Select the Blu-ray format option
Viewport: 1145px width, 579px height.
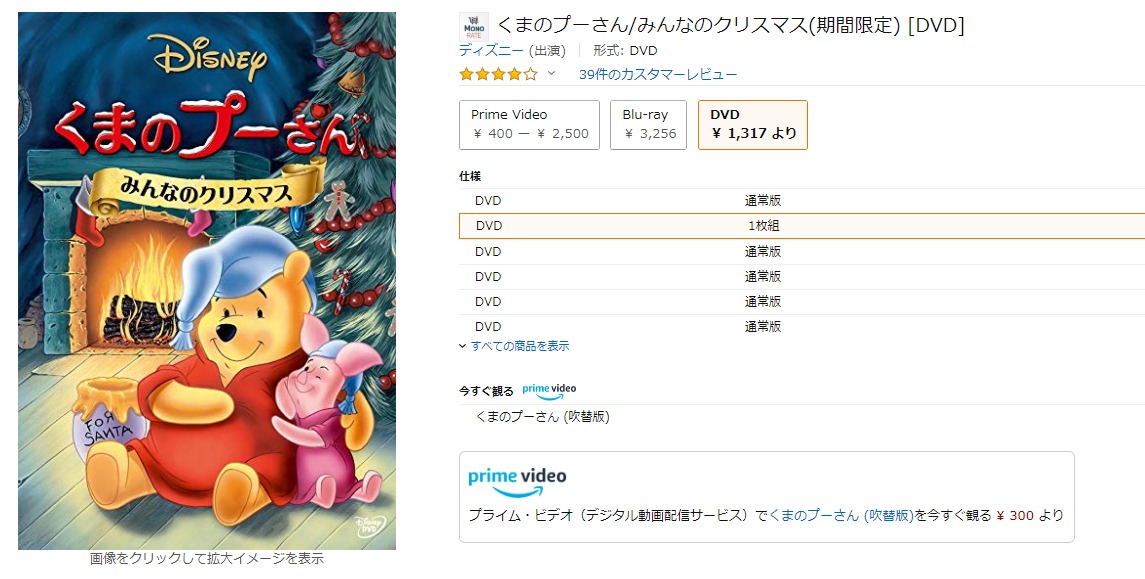click(648, 124)
